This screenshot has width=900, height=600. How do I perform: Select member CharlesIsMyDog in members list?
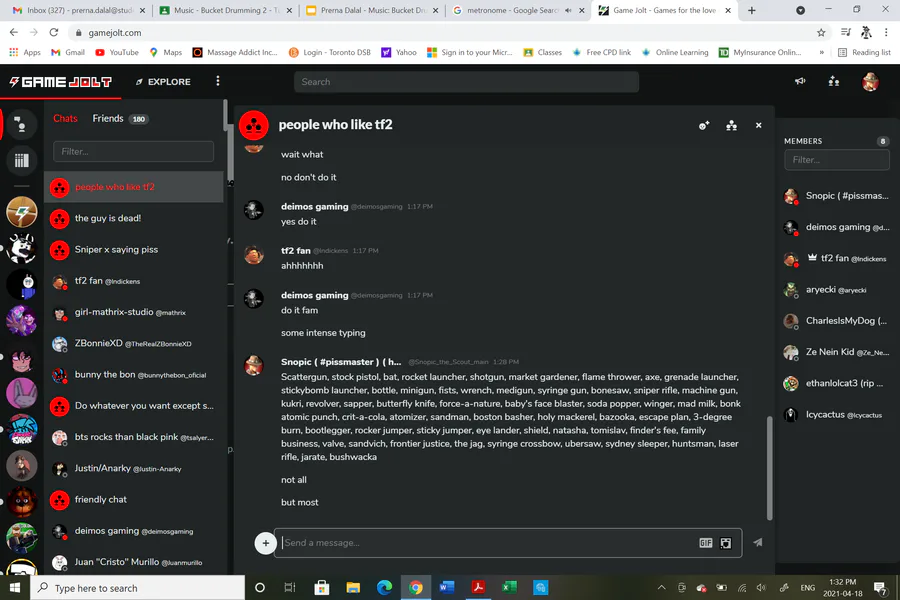pyautogui.click(x=836, y=321)
